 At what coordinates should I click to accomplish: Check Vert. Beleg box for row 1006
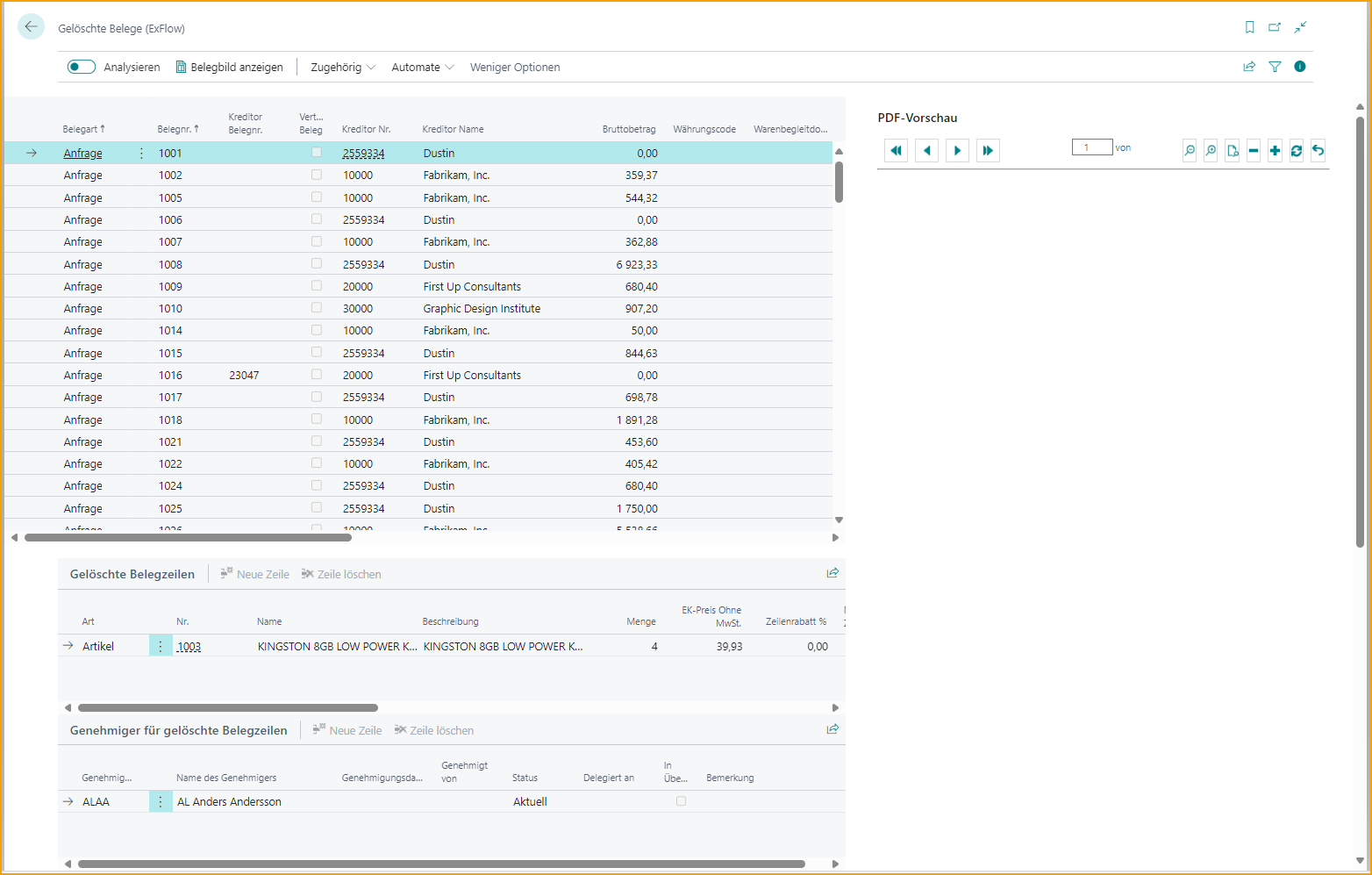point(317,219)
